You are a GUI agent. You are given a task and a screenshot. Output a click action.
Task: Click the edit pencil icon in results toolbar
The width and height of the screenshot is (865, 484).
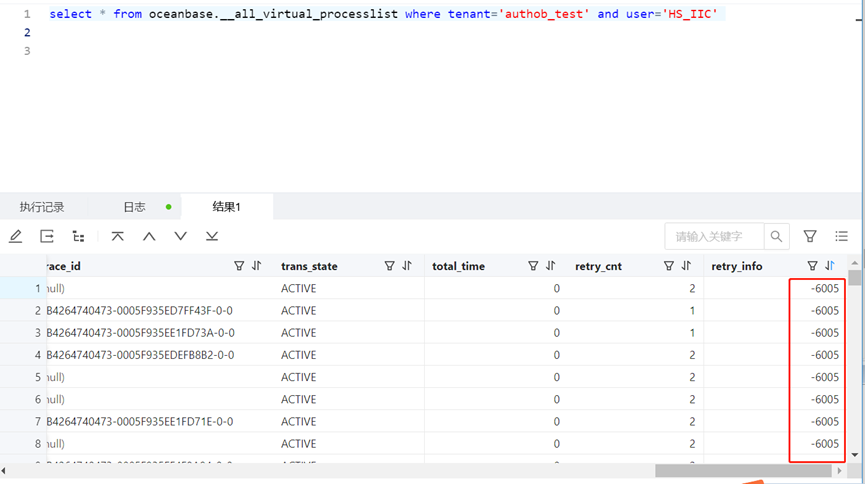coord(15,237)
